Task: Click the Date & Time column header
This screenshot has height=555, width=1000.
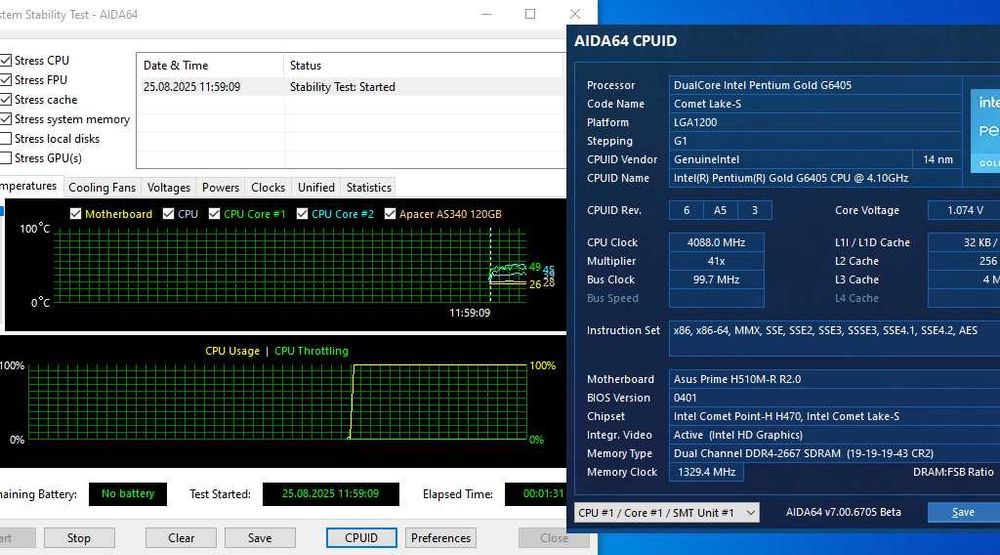Action: tap(210, 65)
